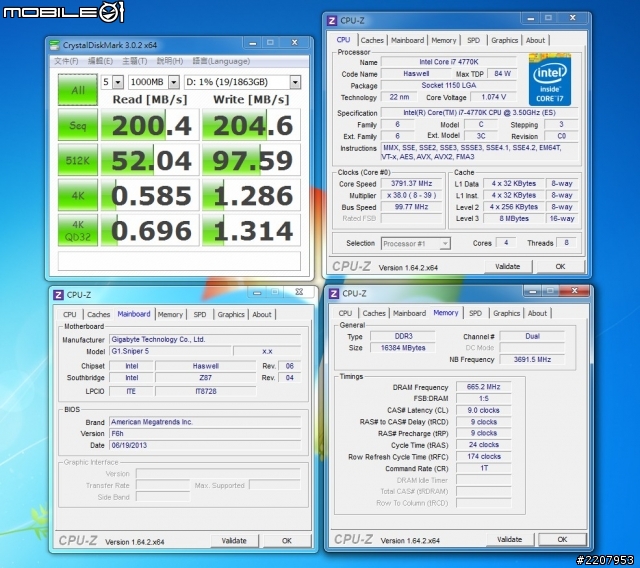Open the 編輯(E) menu in CrystalDiskMark
The height and width of the screenshot is (568, 640).
click(x=100, y=61)
